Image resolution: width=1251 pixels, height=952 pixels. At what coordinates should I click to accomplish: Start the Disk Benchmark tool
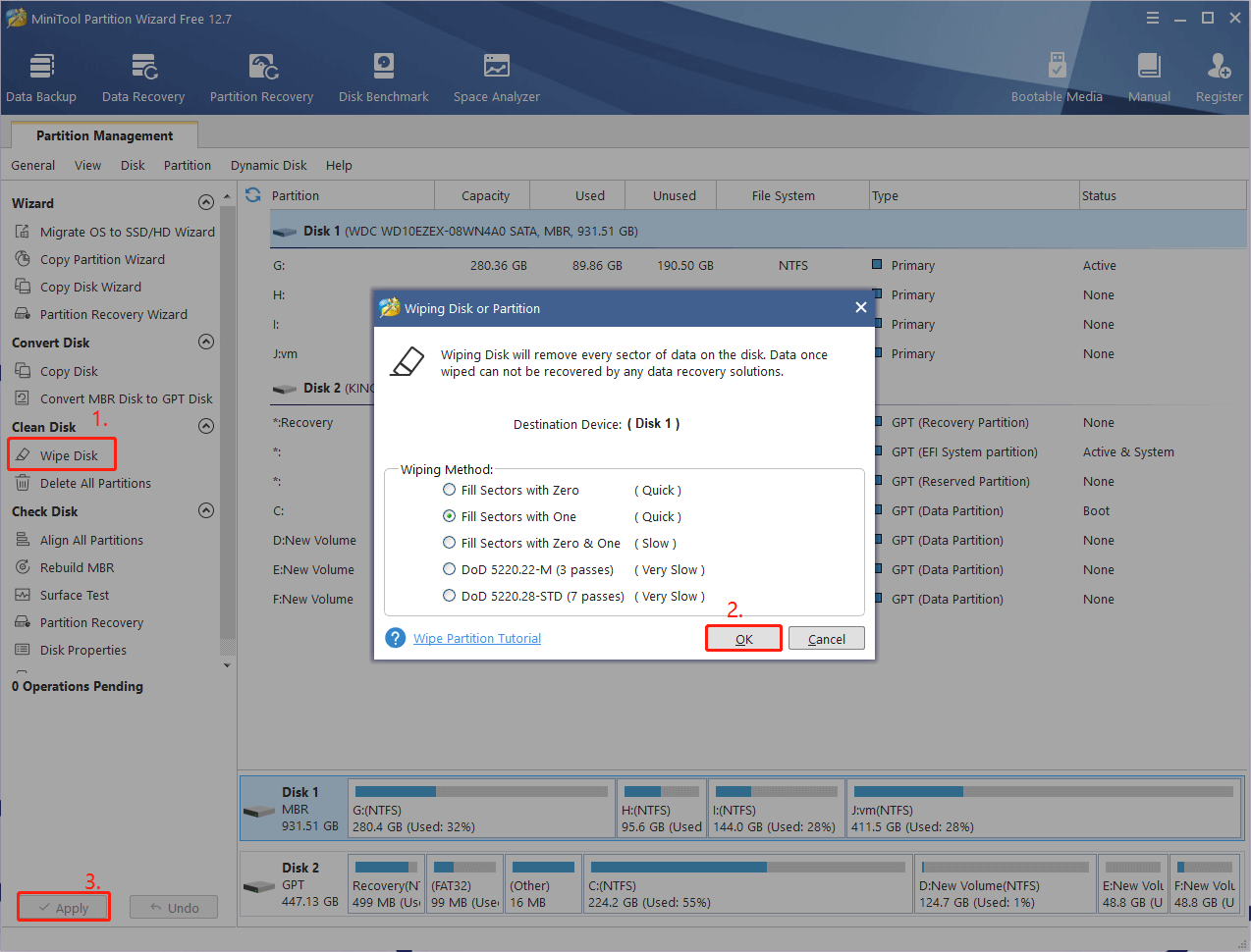pyautogui.click(x=383, y=77)
